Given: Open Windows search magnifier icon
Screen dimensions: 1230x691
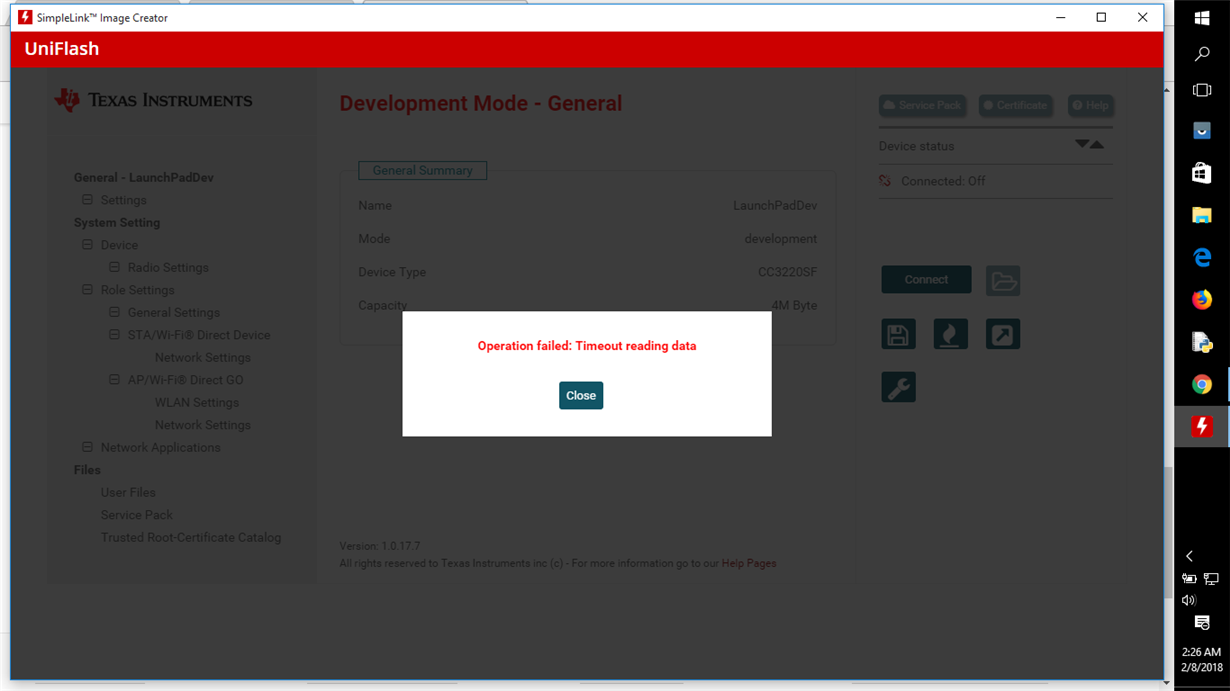Looking at the screenshot, I should coord(1202,55).
